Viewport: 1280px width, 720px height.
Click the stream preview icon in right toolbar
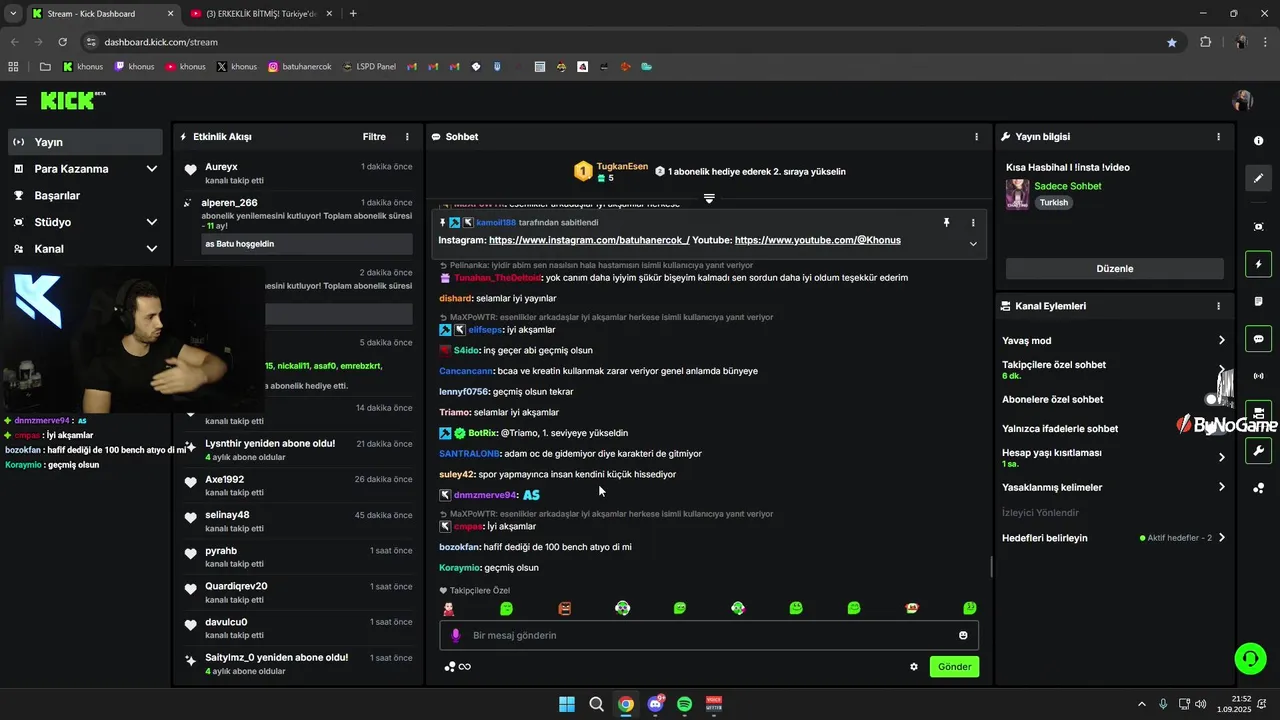click(x=1259, y=227)
